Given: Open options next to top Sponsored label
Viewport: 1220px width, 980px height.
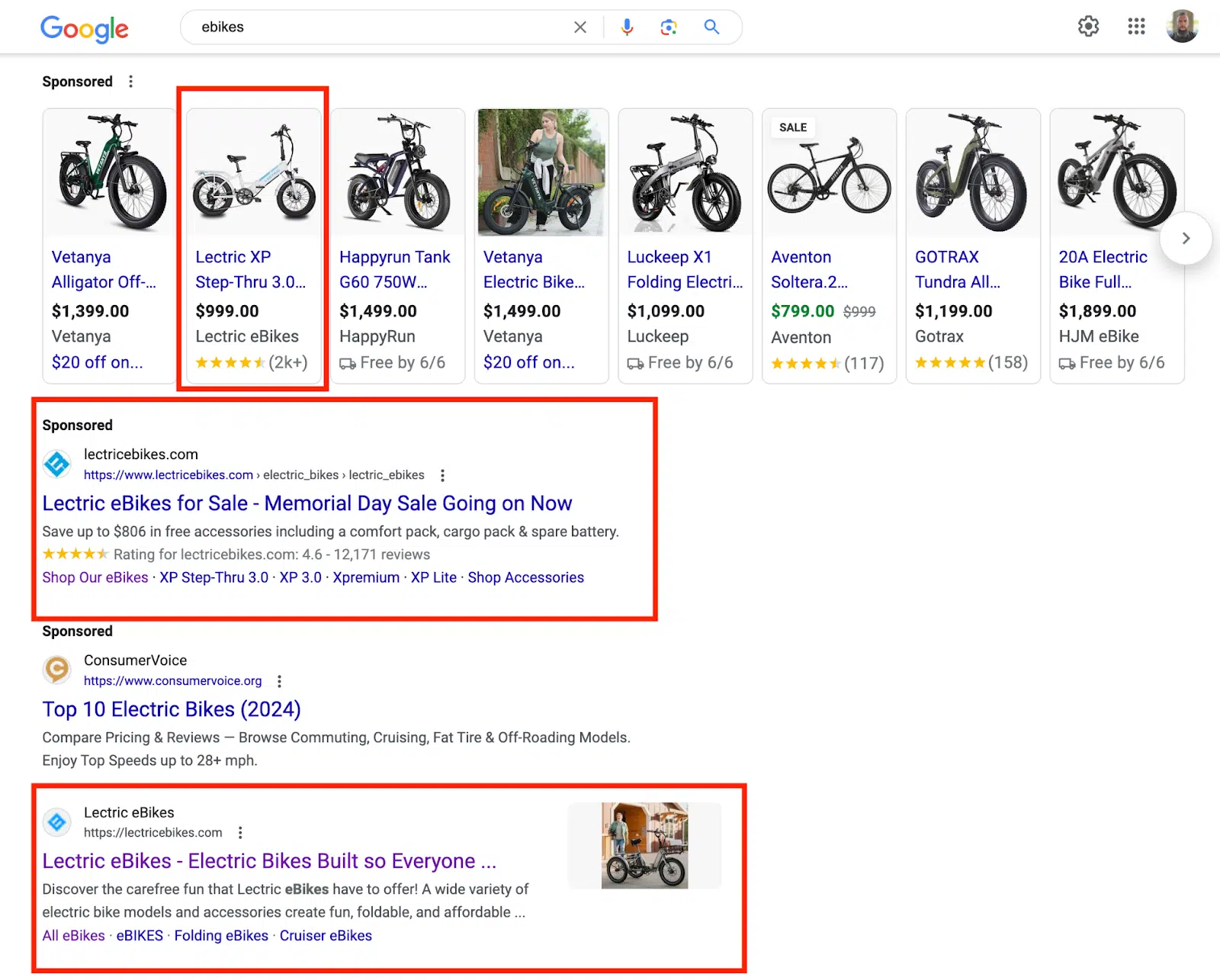Looking at the screenshot, I should coord(131,82).
